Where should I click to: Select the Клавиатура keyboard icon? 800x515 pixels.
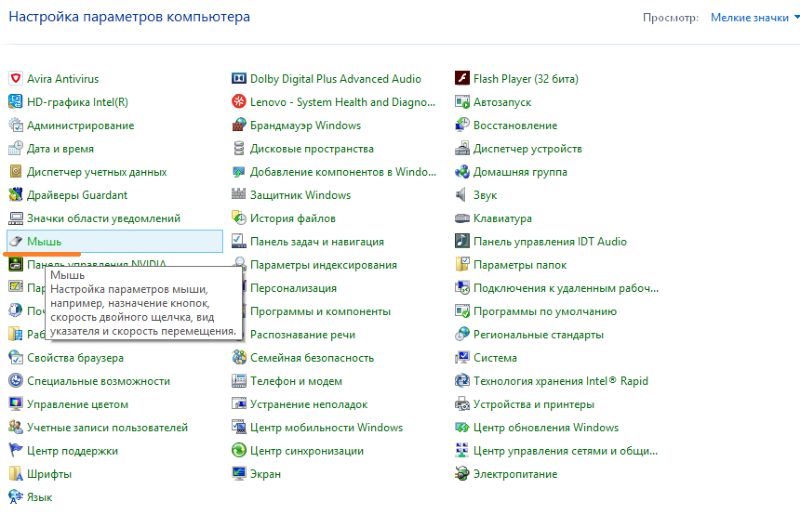pos(463,219)
